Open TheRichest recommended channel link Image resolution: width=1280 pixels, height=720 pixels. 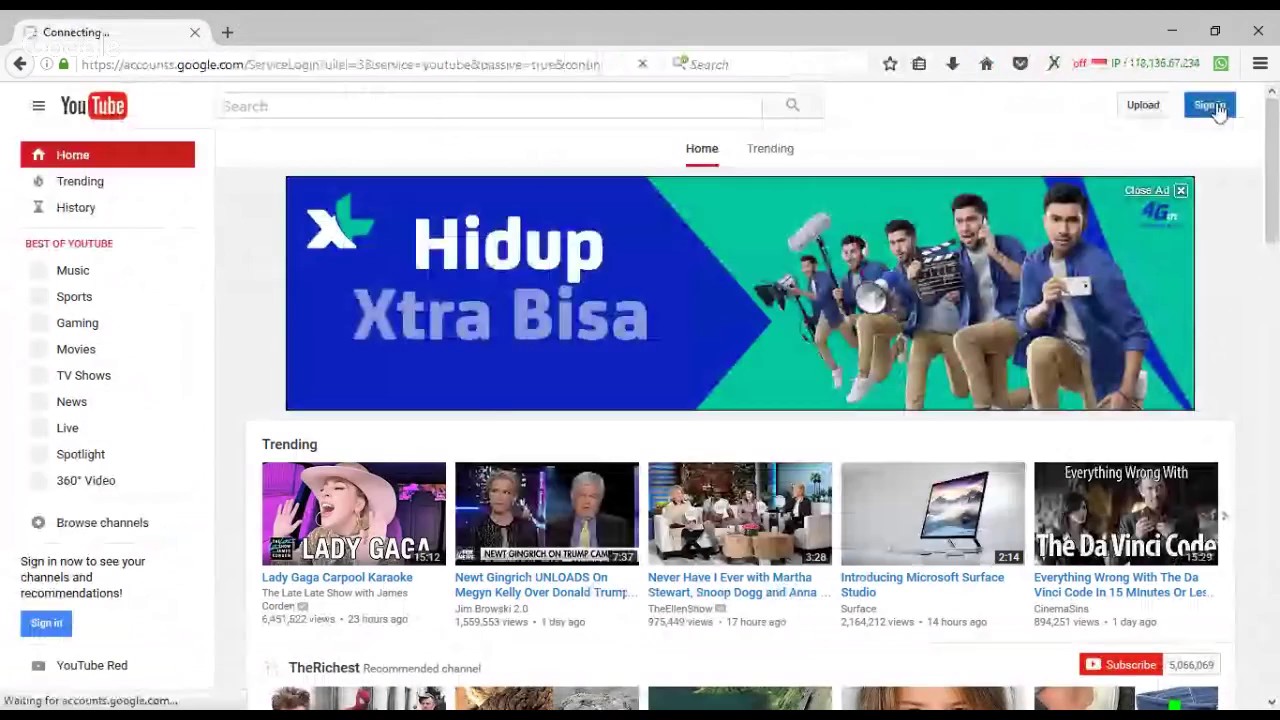tap(324, 668)
